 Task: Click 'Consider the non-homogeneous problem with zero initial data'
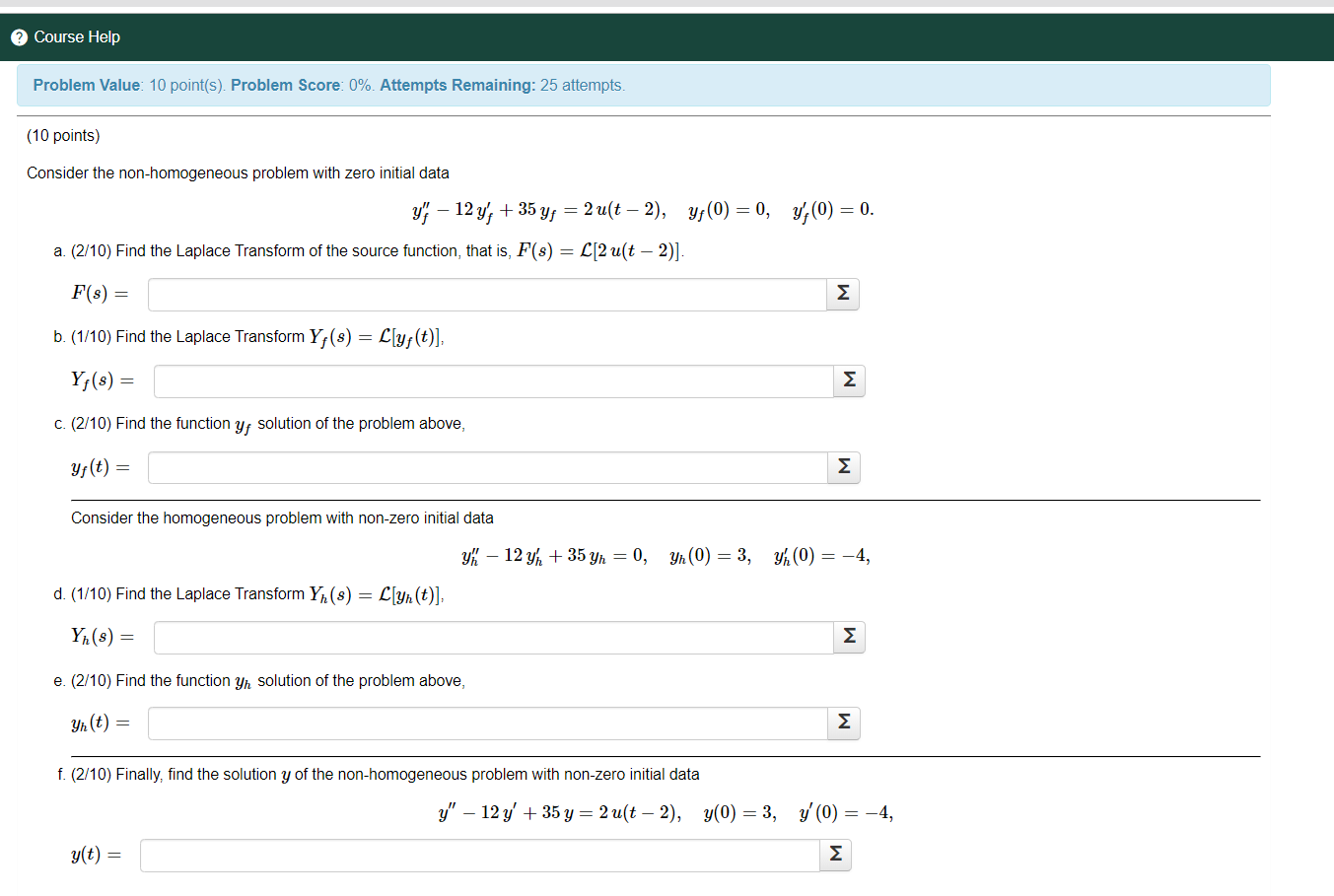238,173
